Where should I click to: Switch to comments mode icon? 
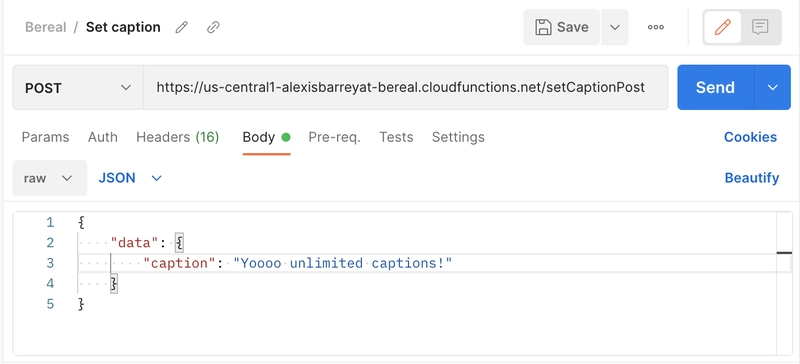click(x=760, y=27)
